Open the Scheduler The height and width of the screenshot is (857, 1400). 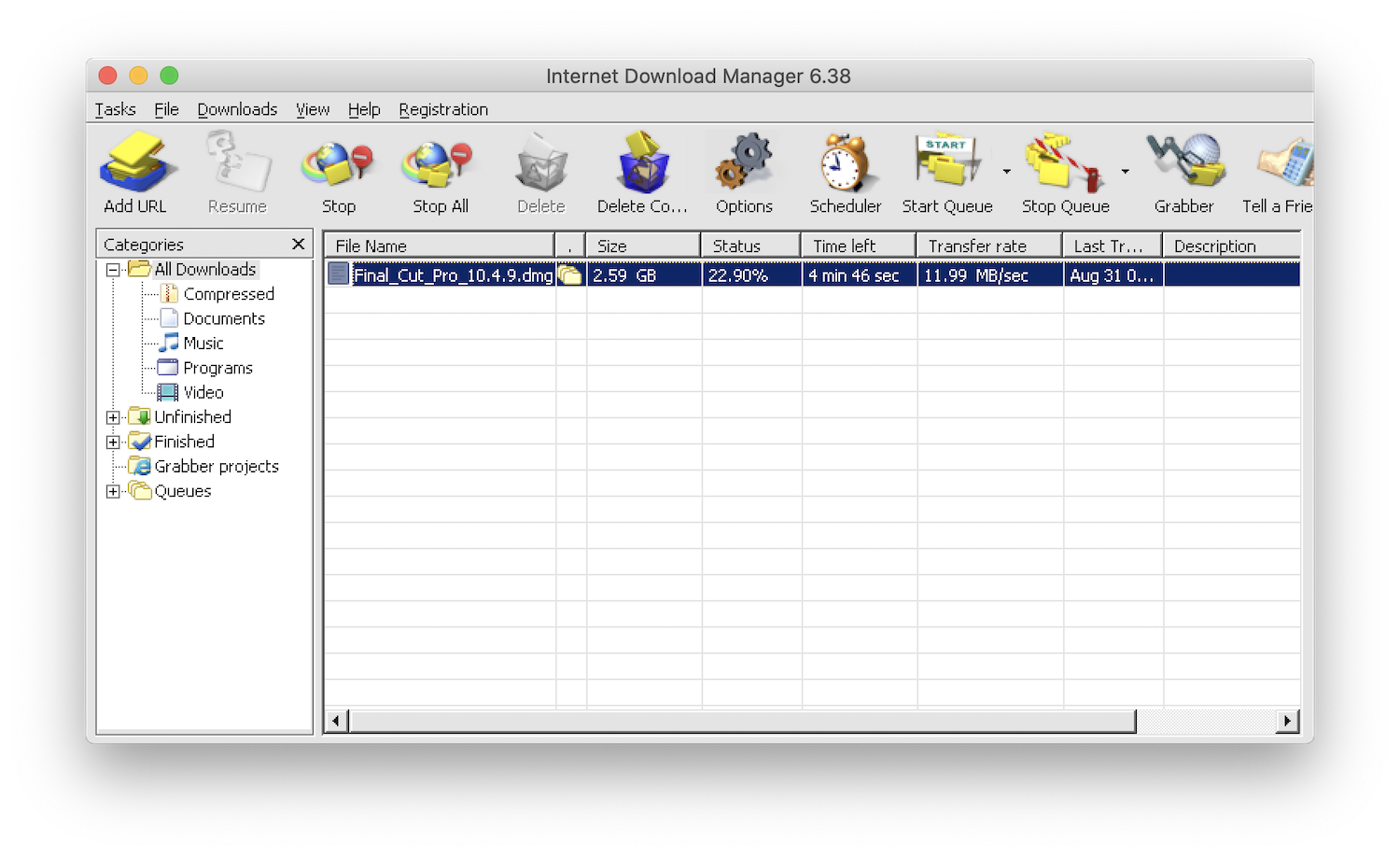click(843, 168)
